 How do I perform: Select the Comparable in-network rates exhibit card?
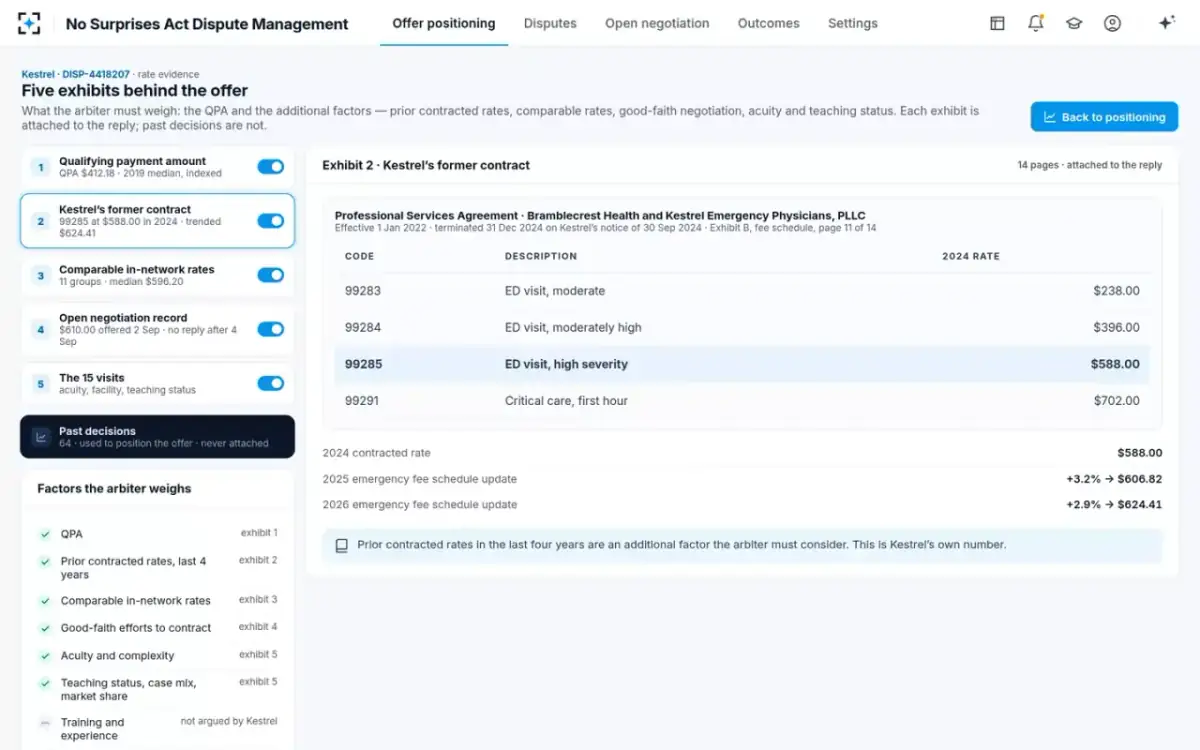click(x=158, y=275)
